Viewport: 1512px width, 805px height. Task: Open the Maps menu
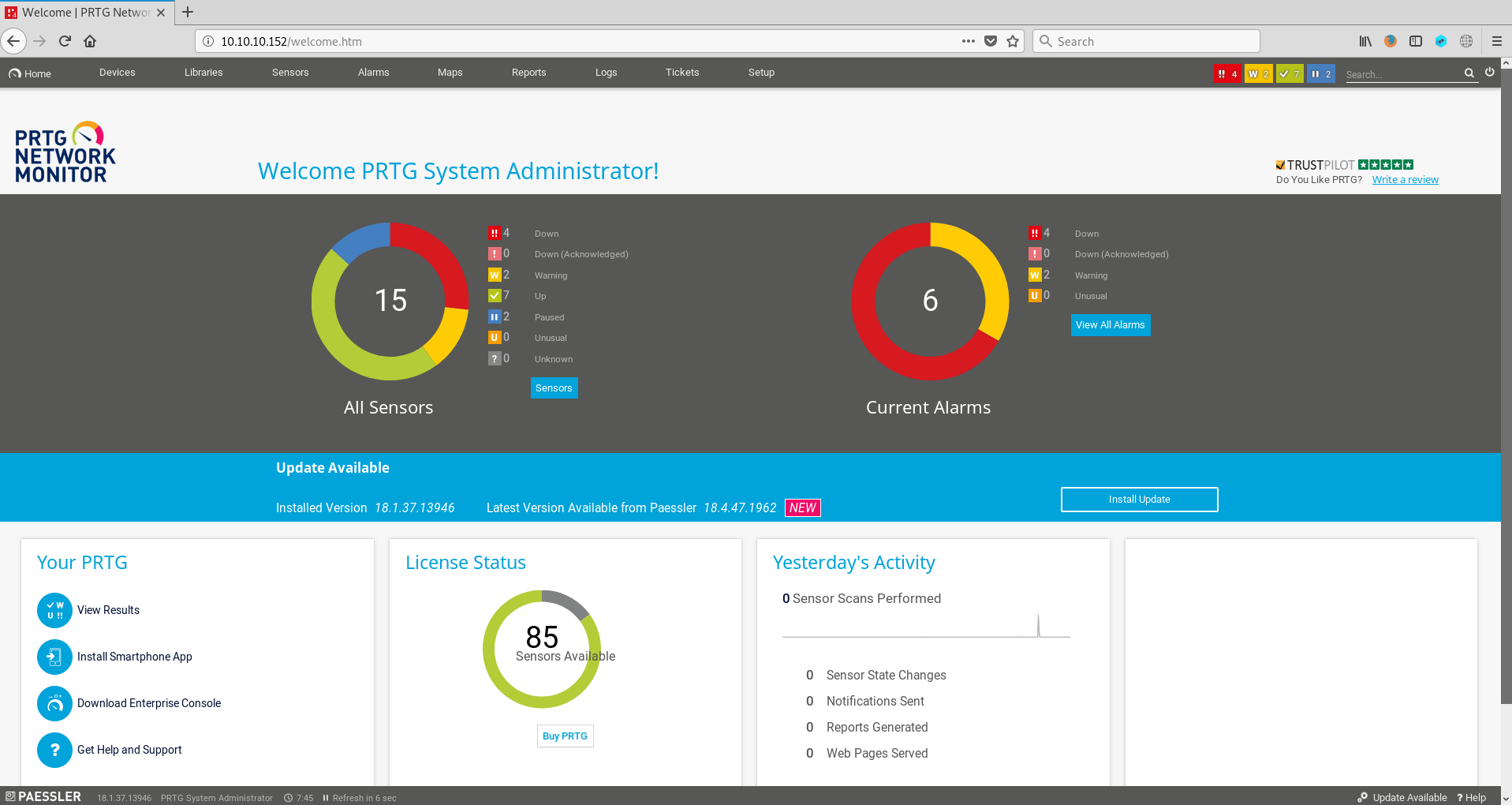(450, 73)
